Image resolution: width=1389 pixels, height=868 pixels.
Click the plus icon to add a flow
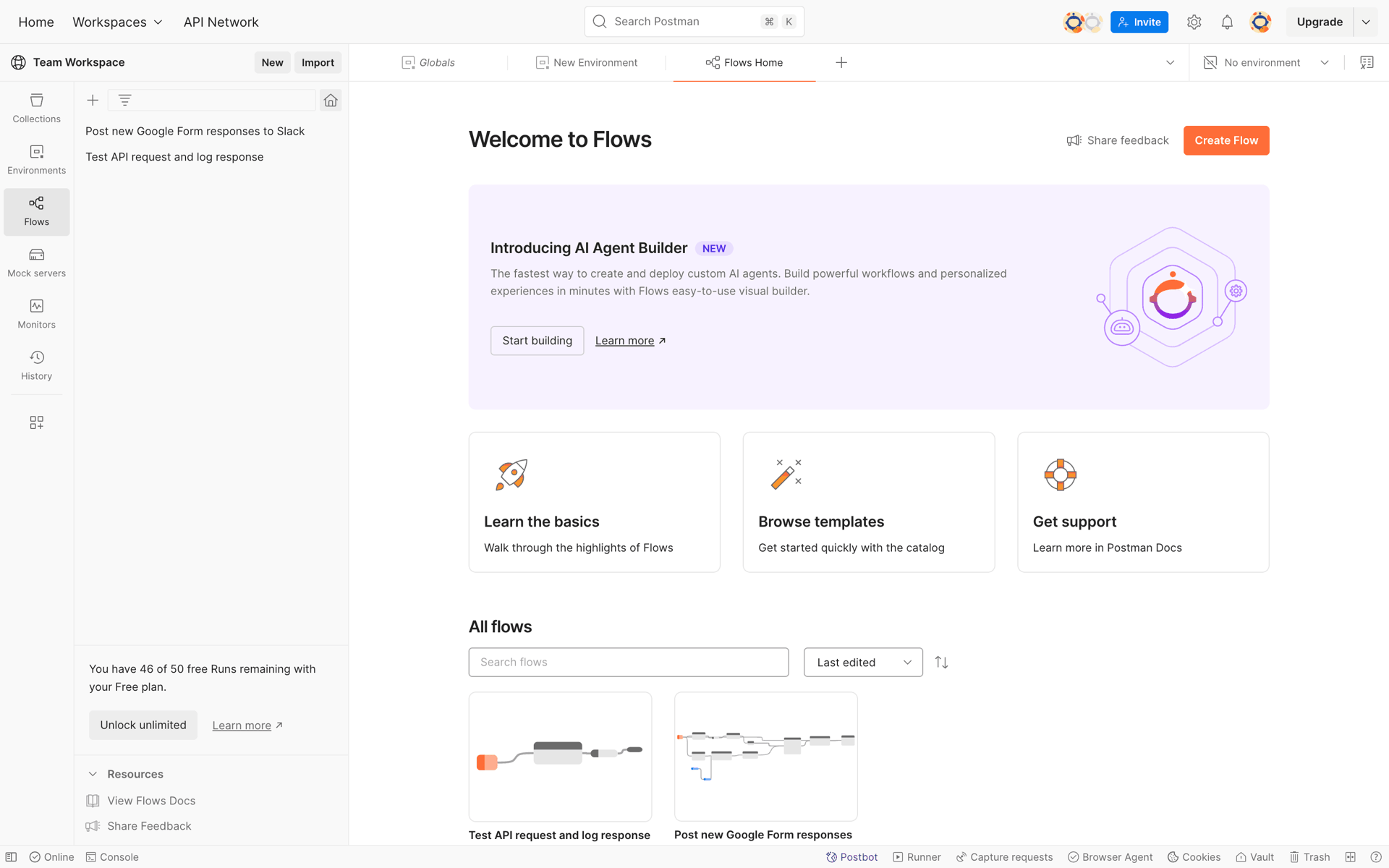click(93, 100)
